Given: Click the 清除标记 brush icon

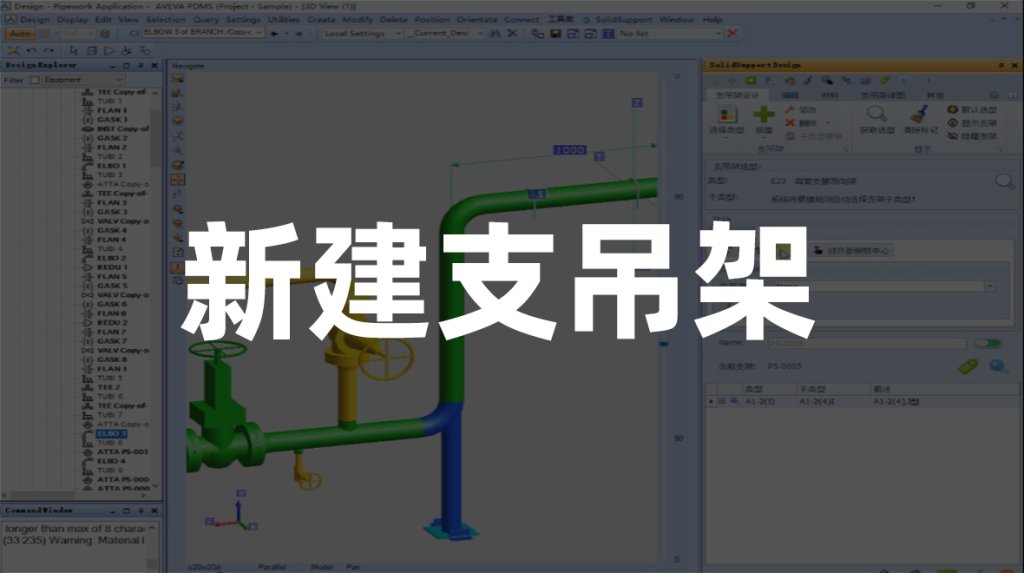Looking at the screenshot, I should (x=920, y=114).
